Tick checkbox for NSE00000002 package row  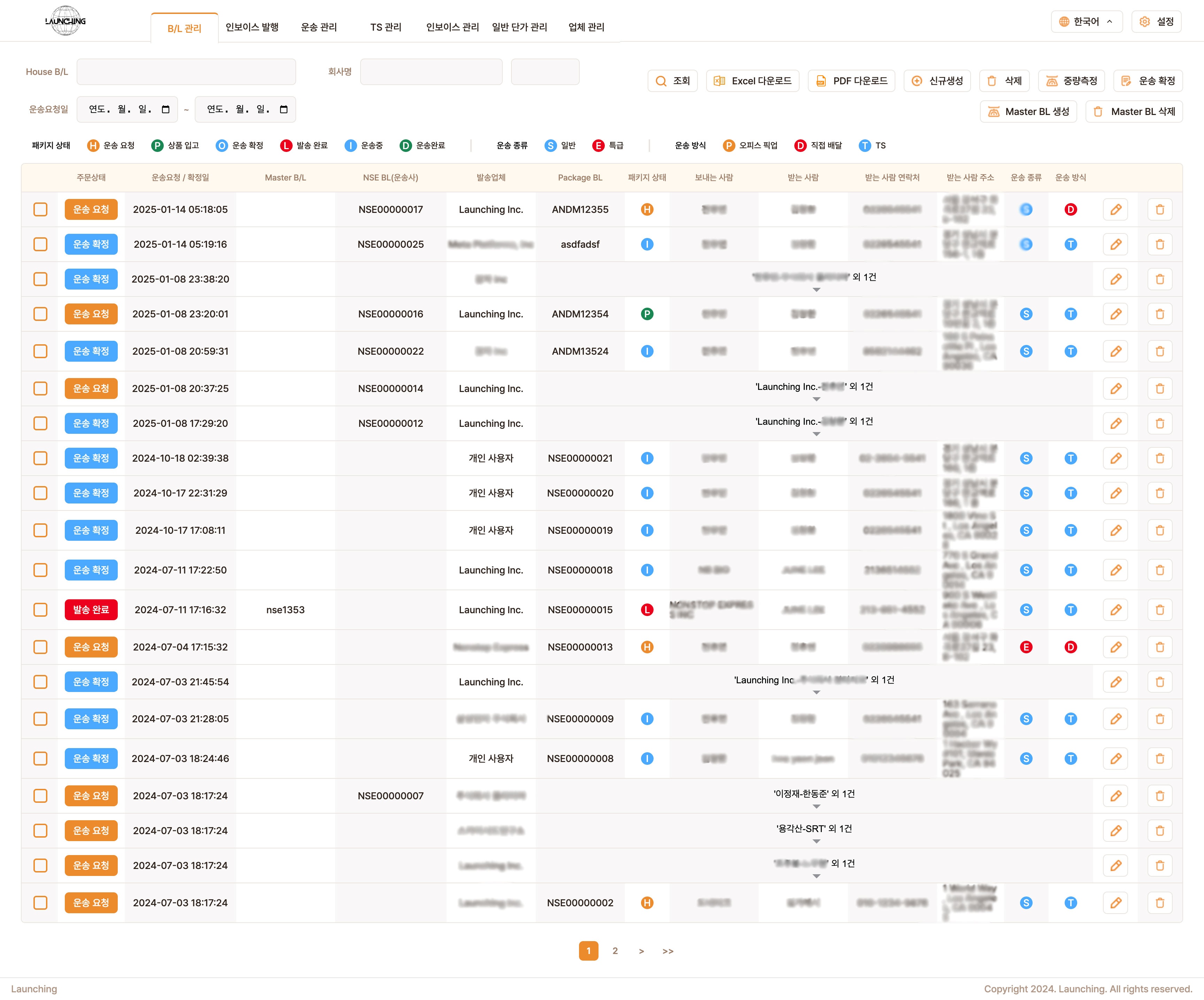(x=40, y=902)
